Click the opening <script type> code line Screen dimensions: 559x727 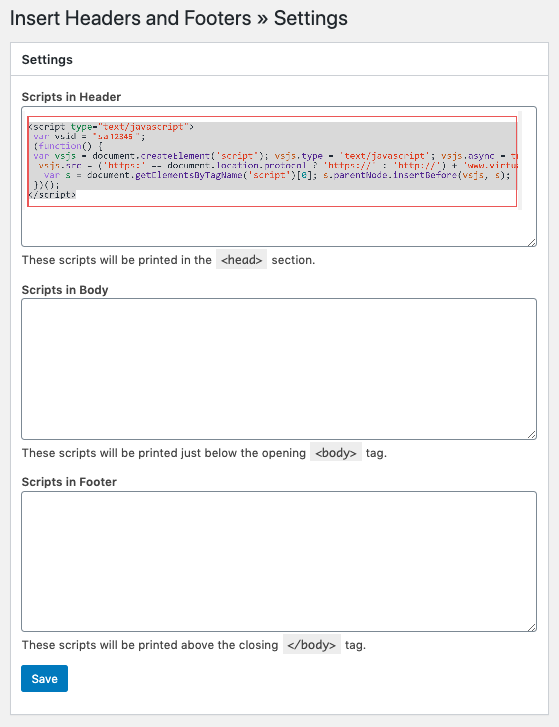pyautogui.click(x=111, y=127)
